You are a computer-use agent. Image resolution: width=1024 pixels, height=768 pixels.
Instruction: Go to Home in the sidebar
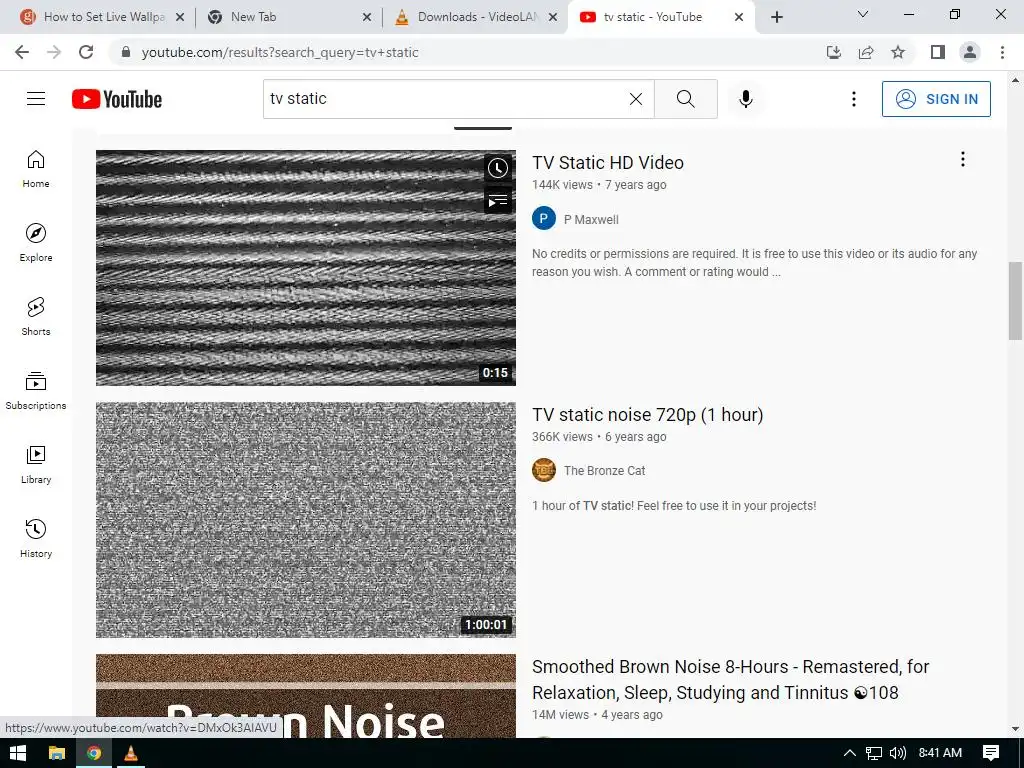coord(36,169)
